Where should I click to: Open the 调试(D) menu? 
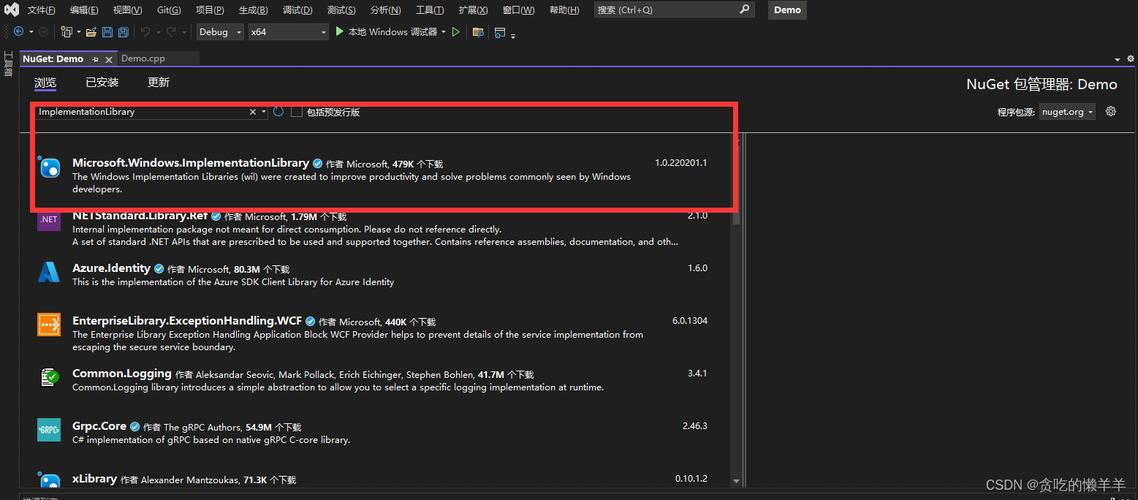(298, 10)
